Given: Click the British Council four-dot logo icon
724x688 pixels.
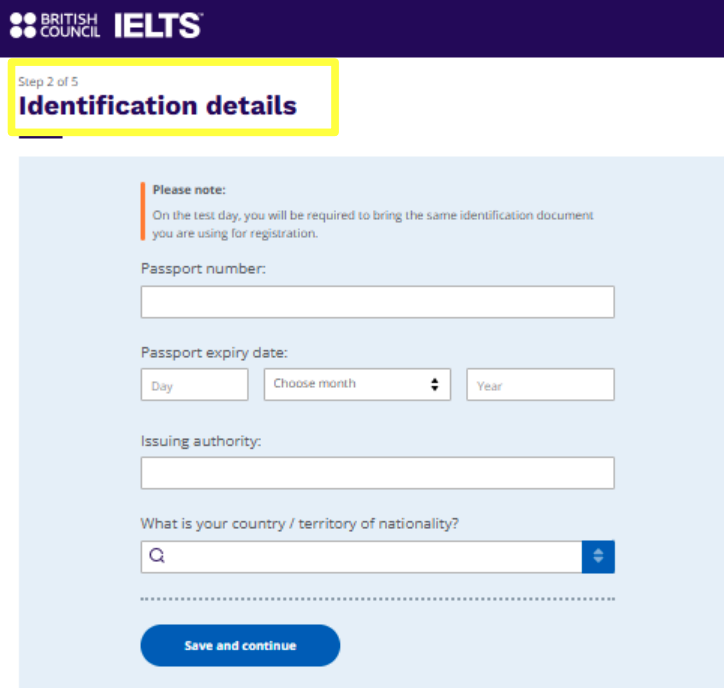Looking at the screenshot, I should pos(23,25).
